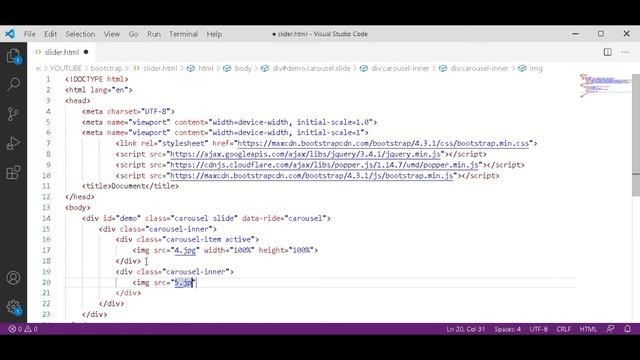Viewport: 640px width, 360px height.
Task: Click the minimap code overview
Action: [x=605, y=86]
